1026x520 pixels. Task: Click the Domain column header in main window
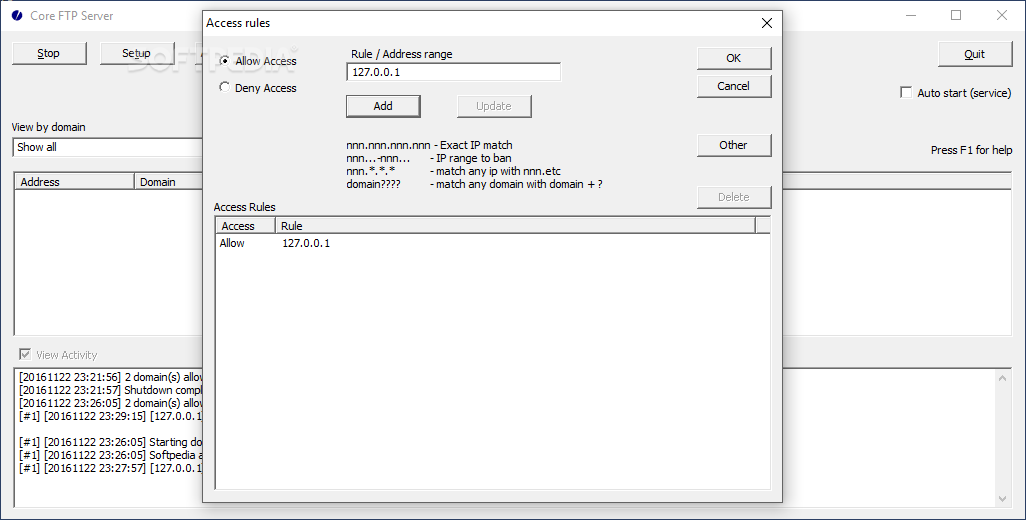tap(169, 182)
